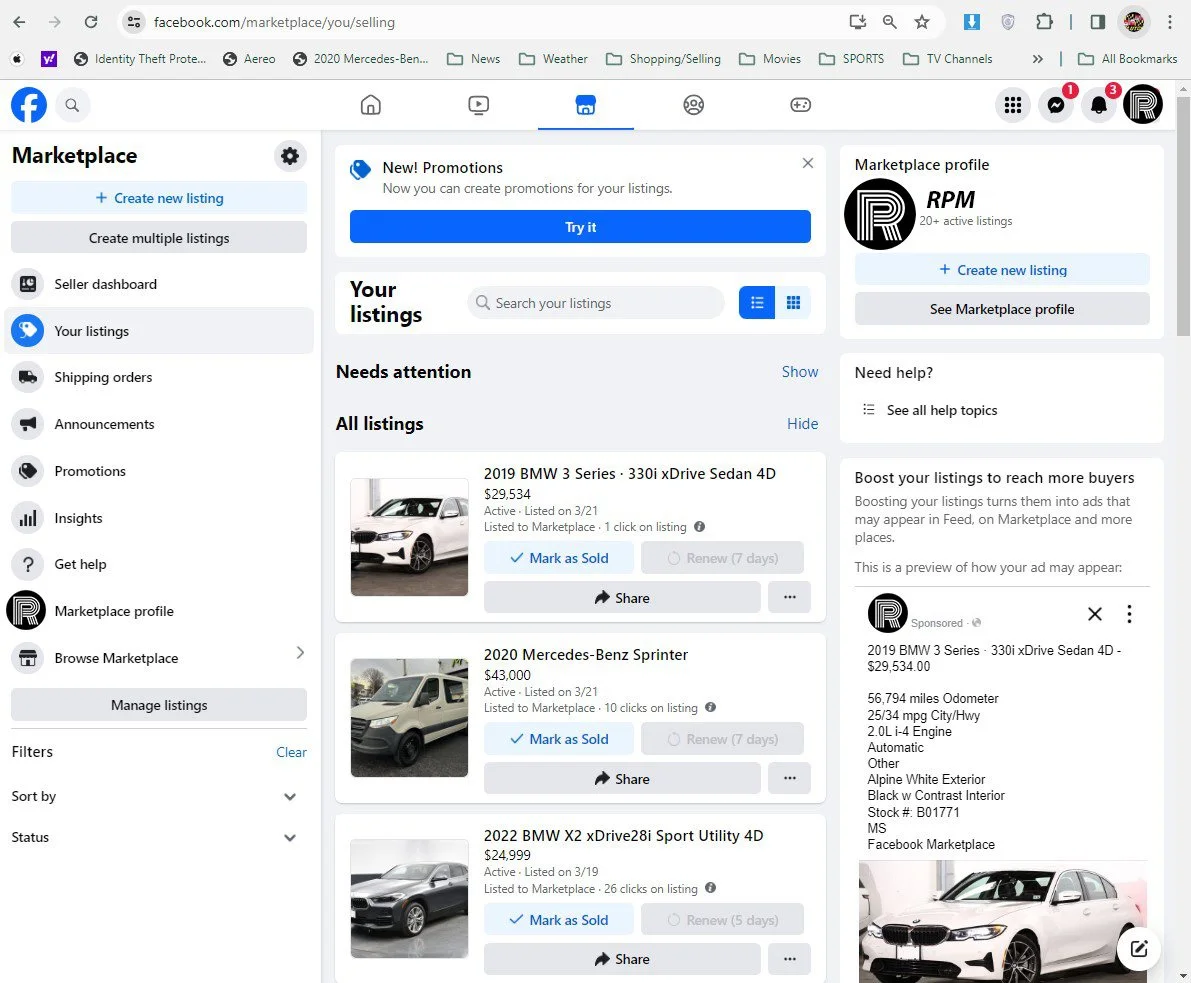Open ad preview three-dot menu
The width and height of the screenshot is (1191, 983).
coord(1129,614)
